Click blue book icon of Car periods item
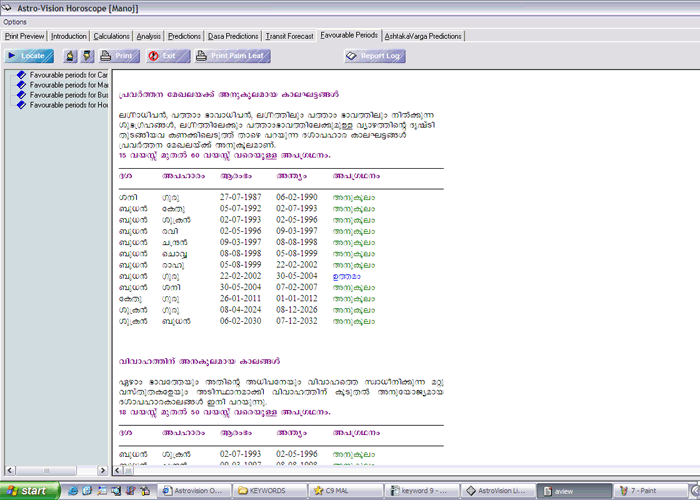Image resolution: width=700 pixels, height=500 pixels. [21, 75]
